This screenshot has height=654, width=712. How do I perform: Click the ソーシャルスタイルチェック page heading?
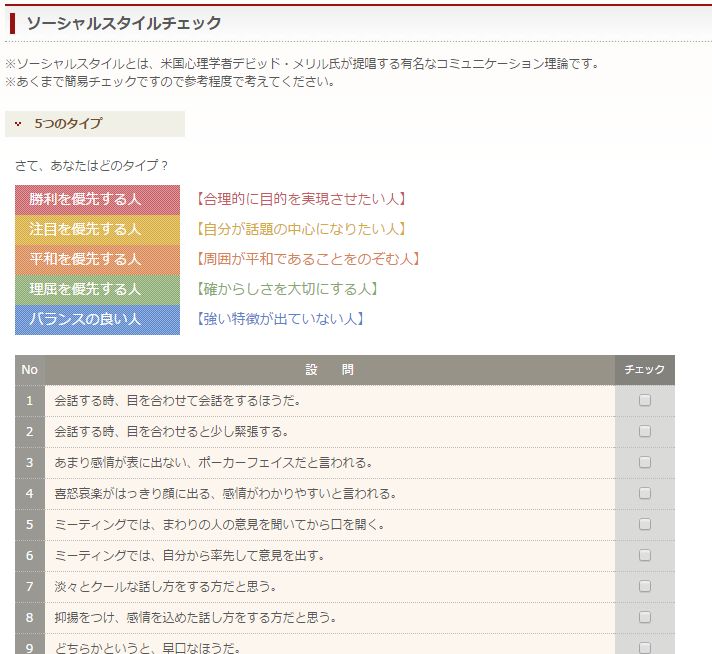(123, 23)
